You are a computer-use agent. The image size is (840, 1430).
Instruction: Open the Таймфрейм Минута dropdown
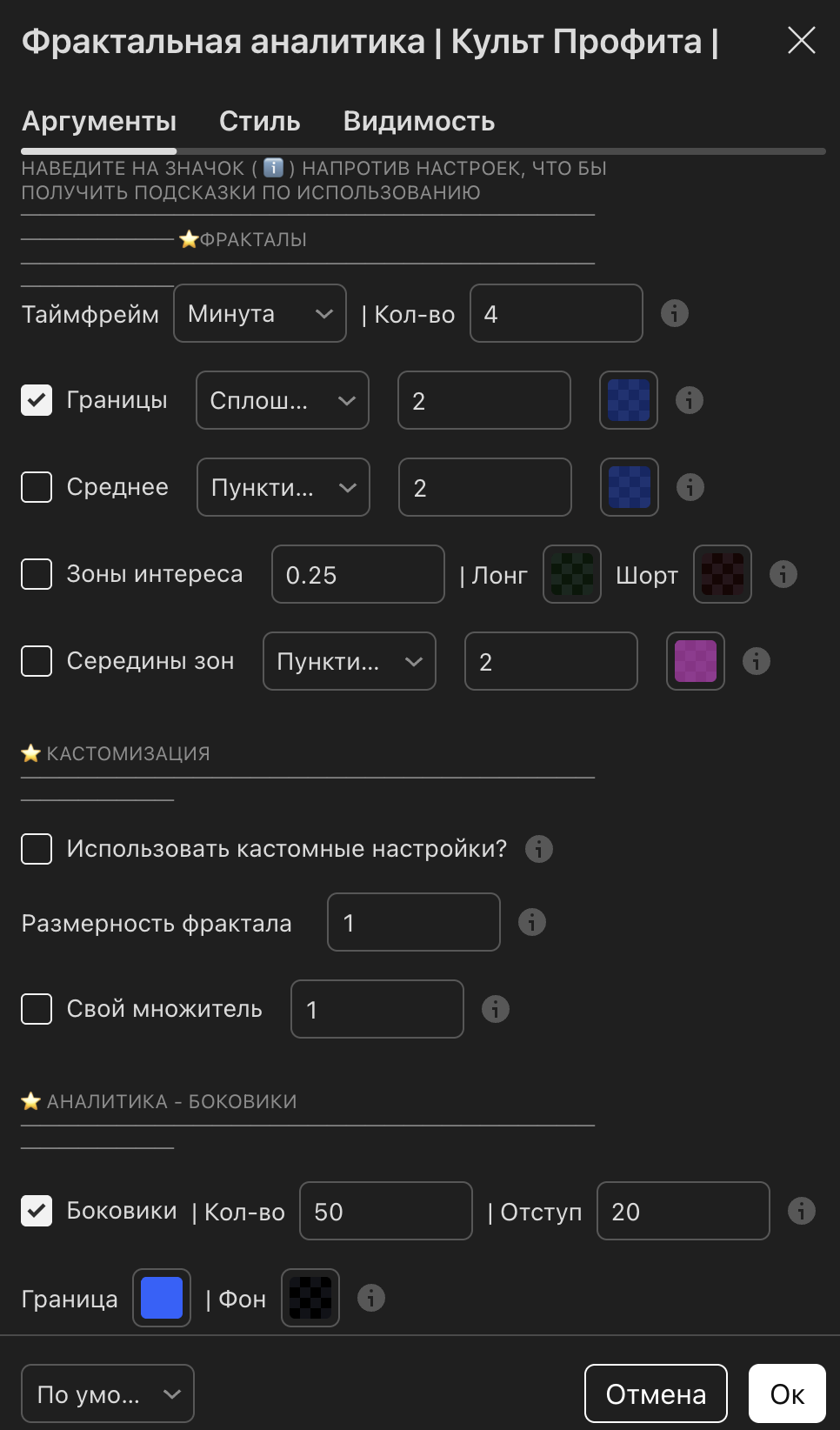pos(260,313)
